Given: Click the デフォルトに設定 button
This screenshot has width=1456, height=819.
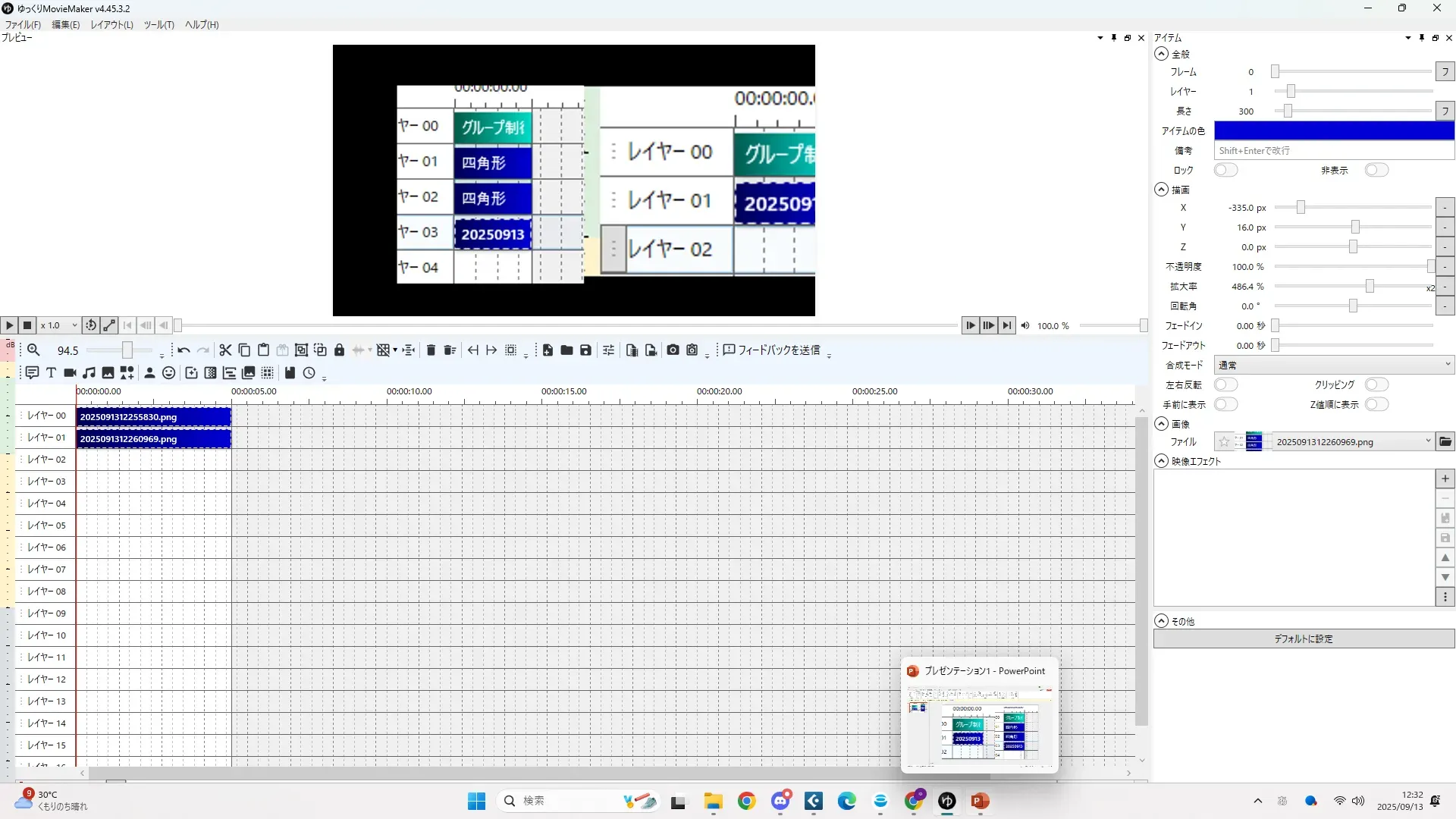Looking at the screenshot, I should pos(1303,639).
